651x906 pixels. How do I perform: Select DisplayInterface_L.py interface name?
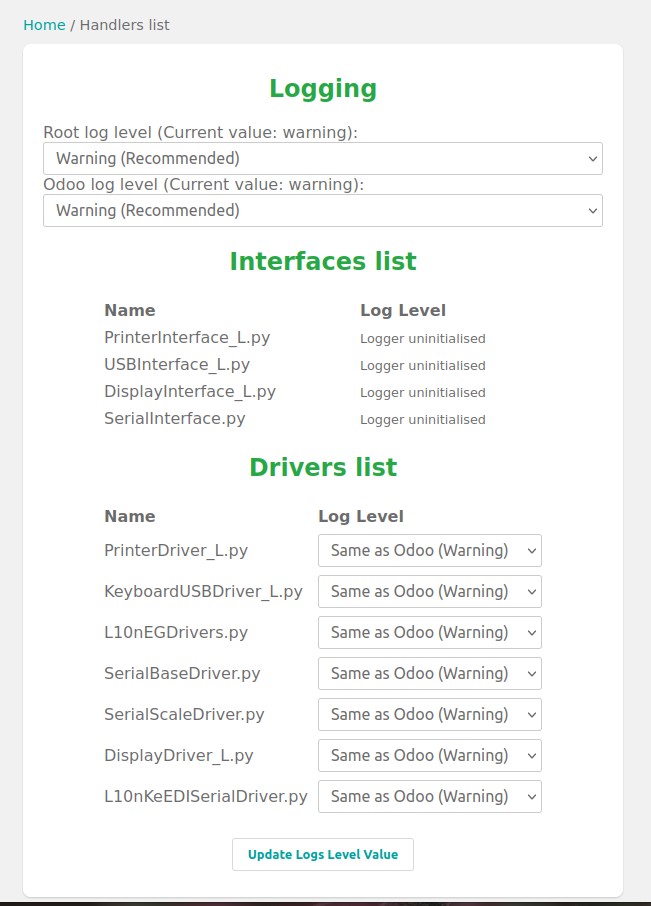click(x=190, y=392)
